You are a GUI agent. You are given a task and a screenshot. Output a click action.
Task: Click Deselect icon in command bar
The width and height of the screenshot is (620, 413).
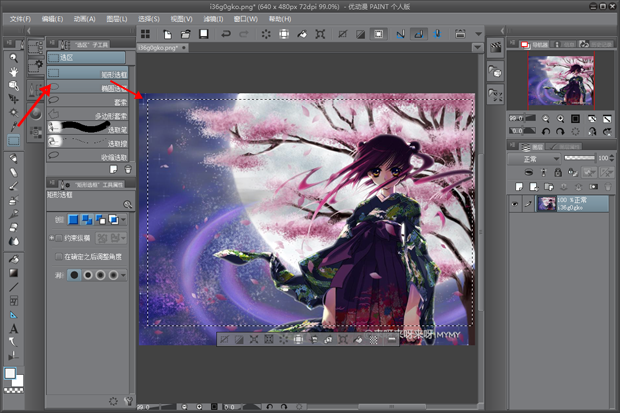[342, 34]
